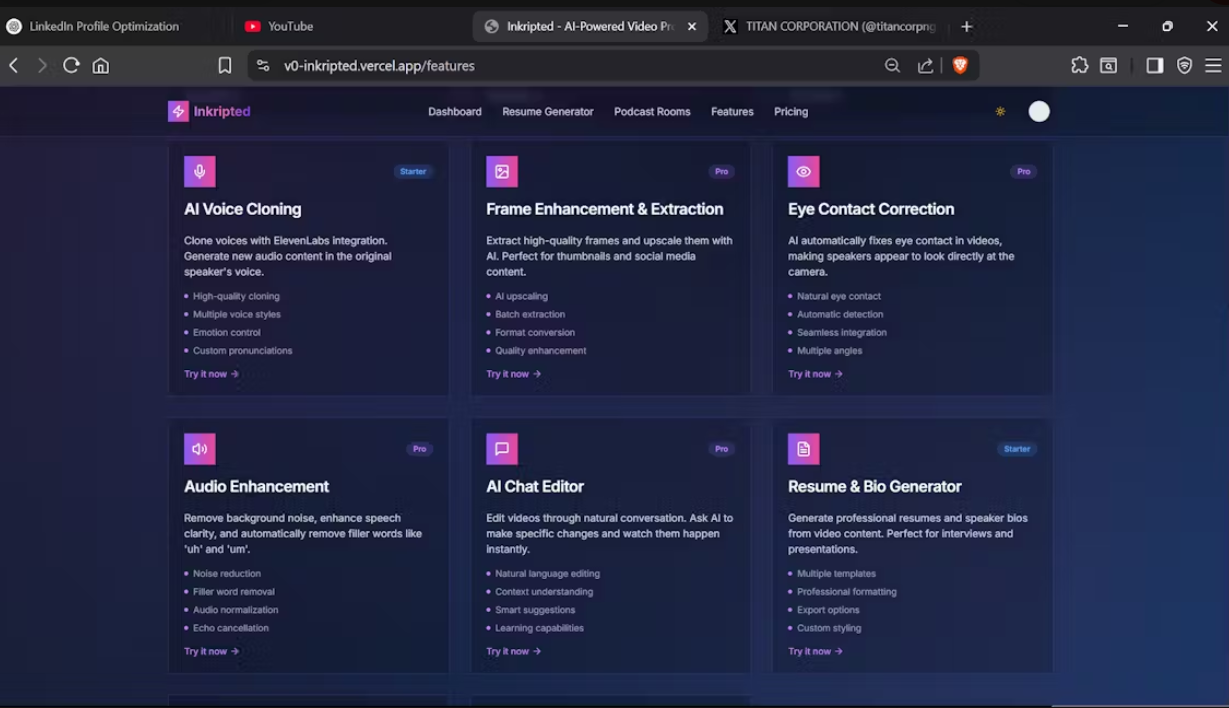The image size is (1229, 708).
Task: Close the Inkripted tab
Action: (692, 27)
